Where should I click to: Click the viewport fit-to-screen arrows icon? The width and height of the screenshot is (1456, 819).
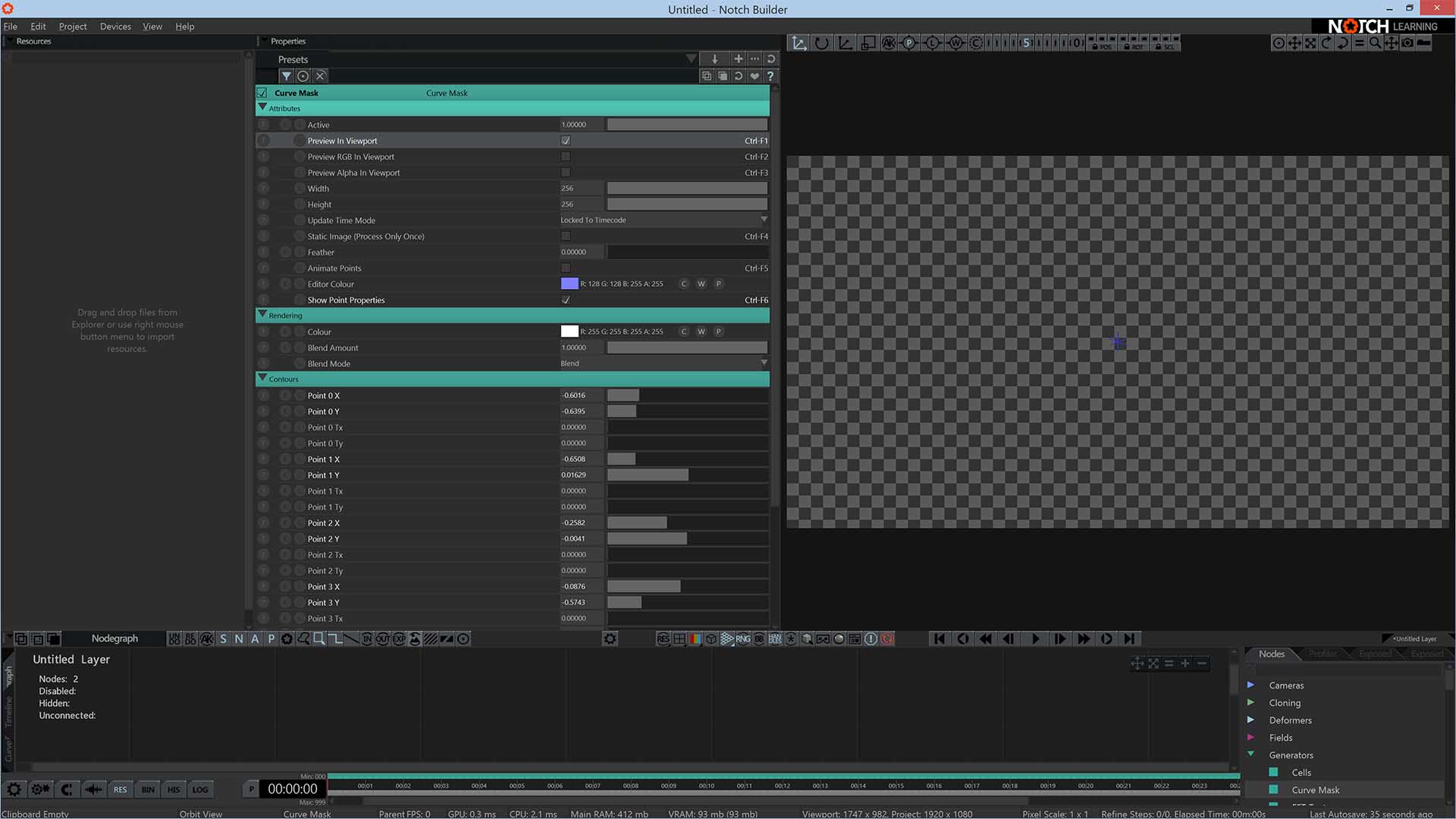[x=1310, y=43]
